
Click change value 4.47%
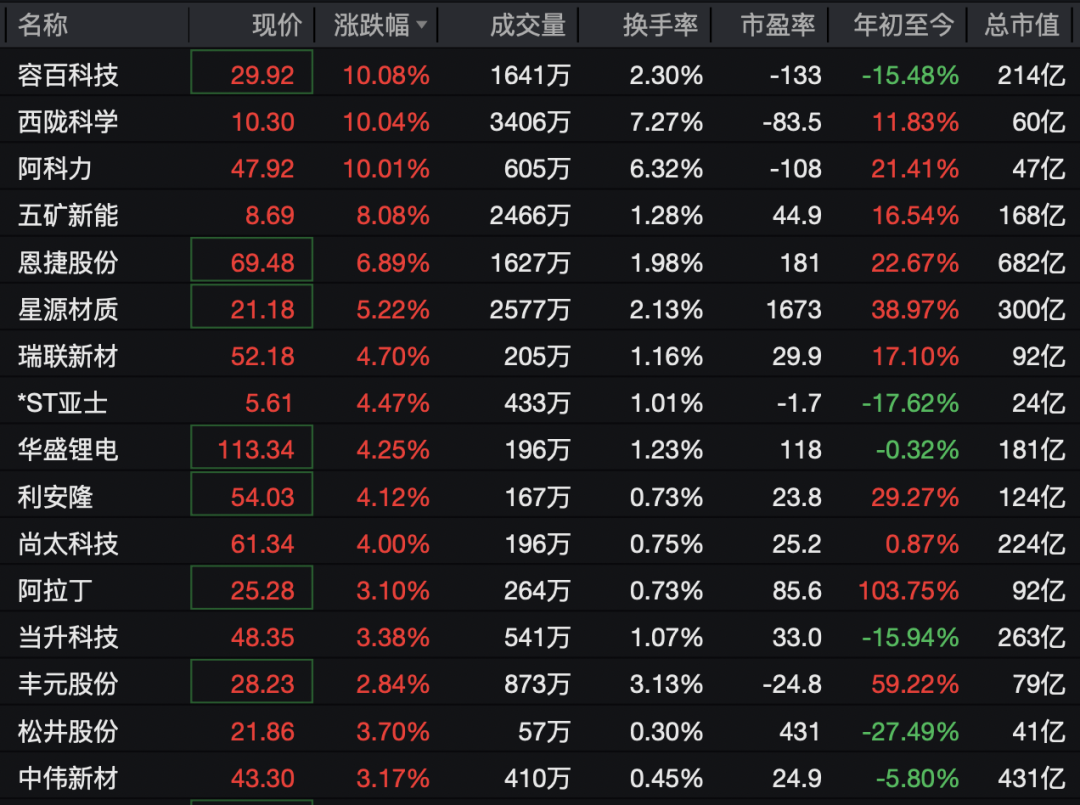(x=393, y=403)
